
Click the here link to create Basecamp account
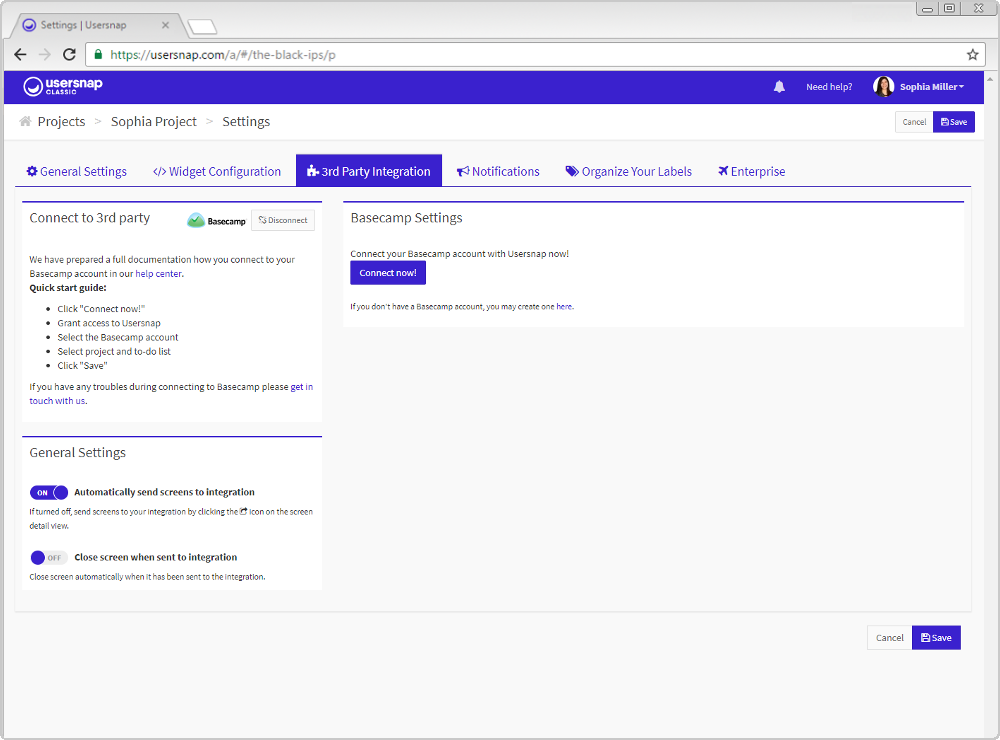pos(564,306)
